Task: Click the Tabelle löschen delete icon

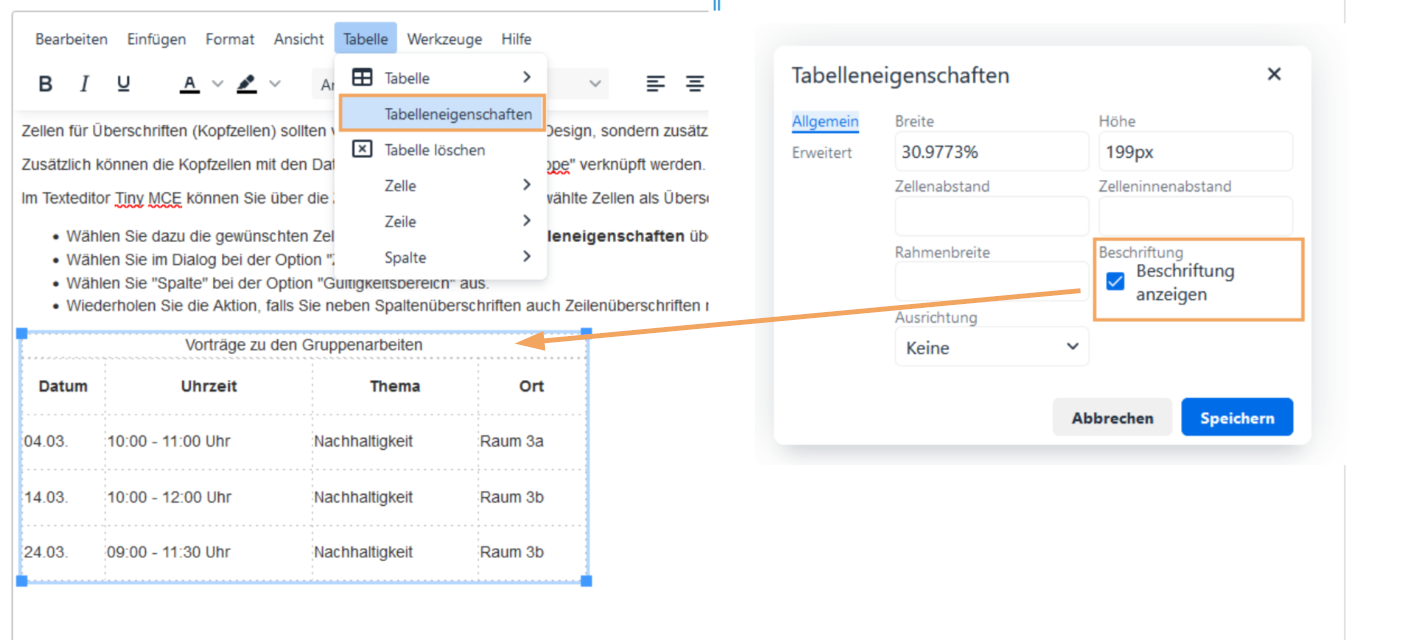Action: [x=362, y=149]
